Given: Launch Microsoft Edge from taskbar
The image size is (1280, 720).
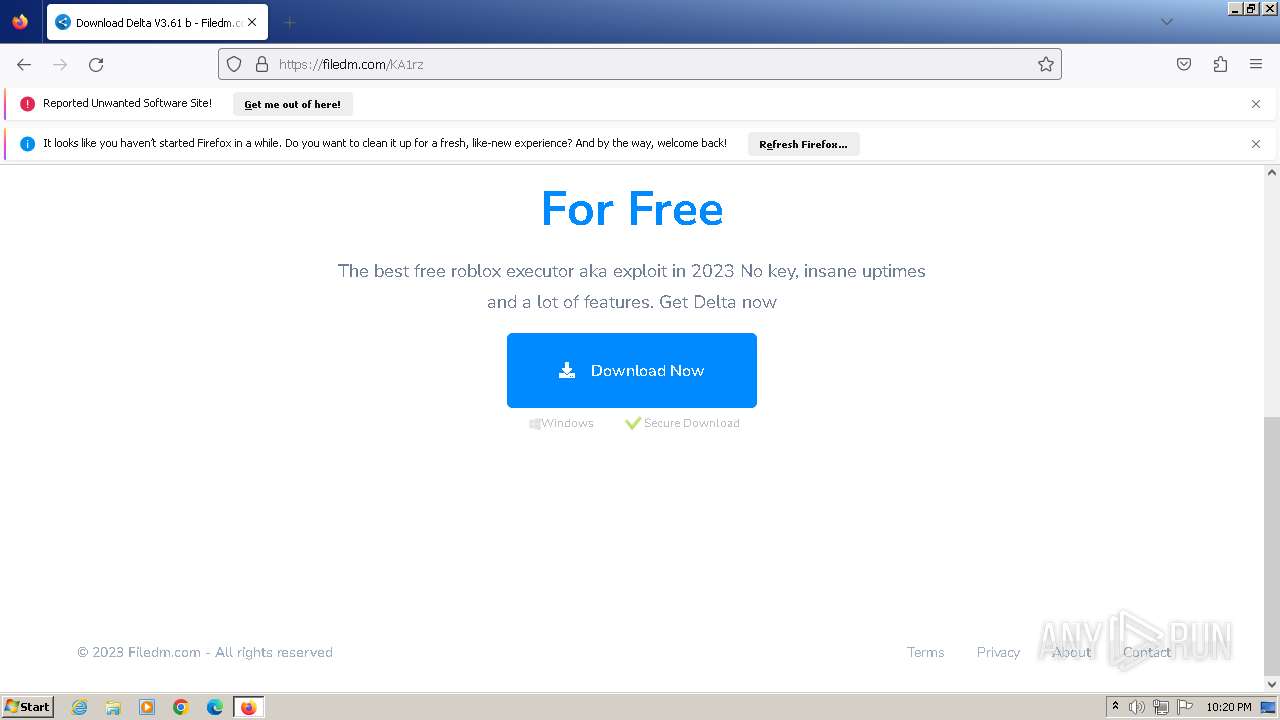Looking at the screenshot, I should pyautogui.click(x=215, y=707).
